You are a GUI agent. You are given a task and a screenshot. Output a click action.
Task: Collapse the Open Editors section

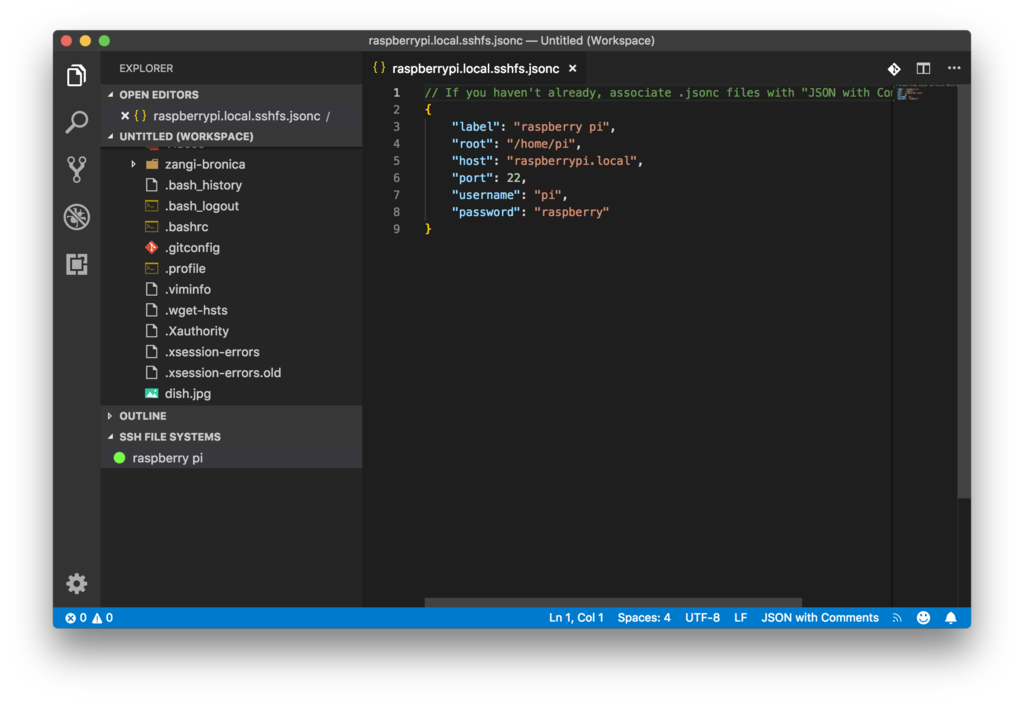tap(110, 95)
